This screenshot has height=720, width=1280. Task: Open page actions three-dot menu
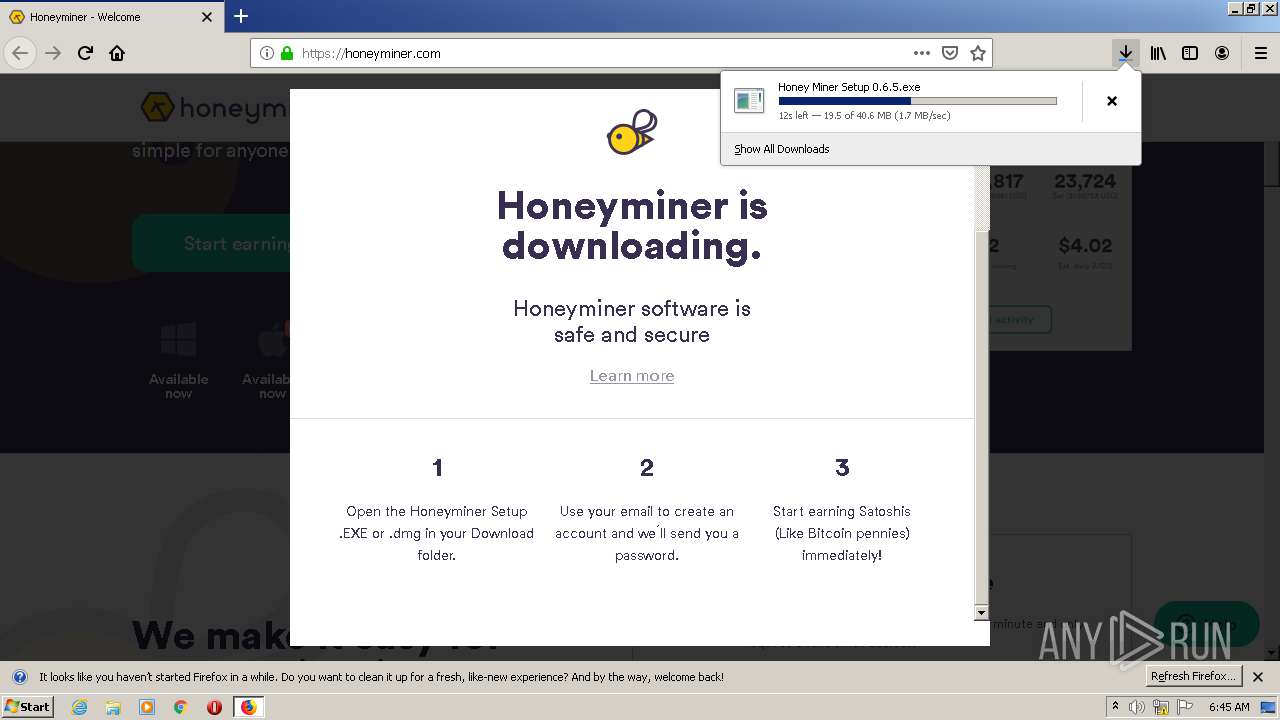(x=921, y=53)
